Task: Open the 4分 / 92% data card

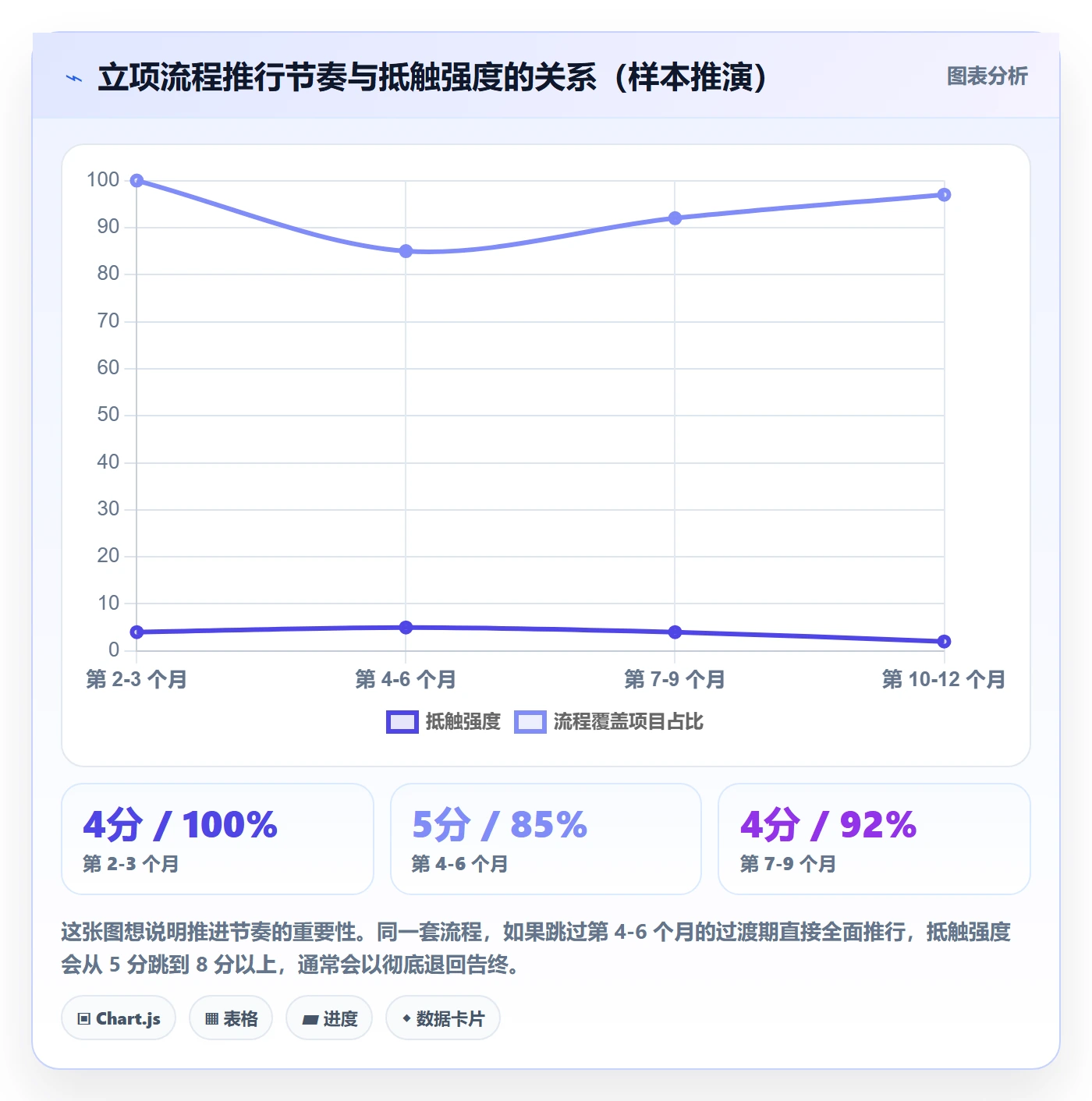Action: tap(874, 839)
